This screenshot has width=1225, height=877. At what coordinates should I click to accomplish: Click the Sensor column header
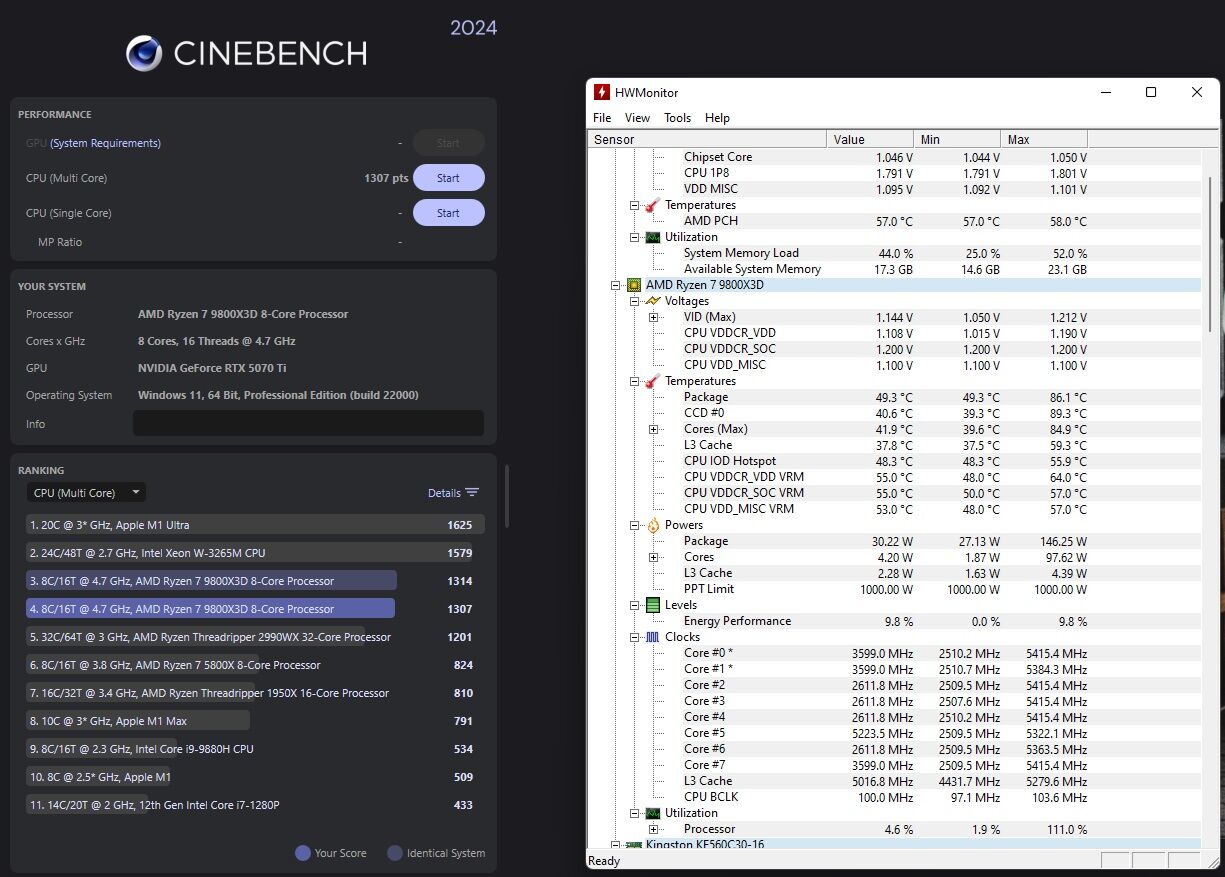[707, 139]
